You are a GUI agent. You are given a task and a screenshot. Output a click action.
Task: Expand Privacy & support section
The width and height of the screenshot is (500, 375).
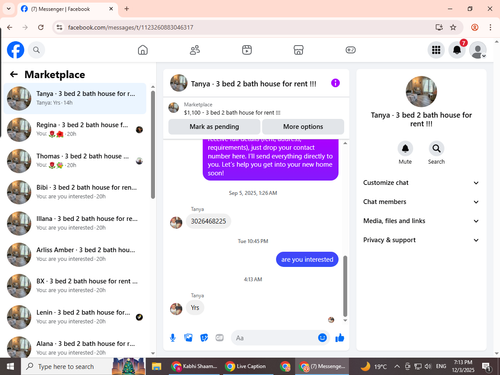click(421, 240)
